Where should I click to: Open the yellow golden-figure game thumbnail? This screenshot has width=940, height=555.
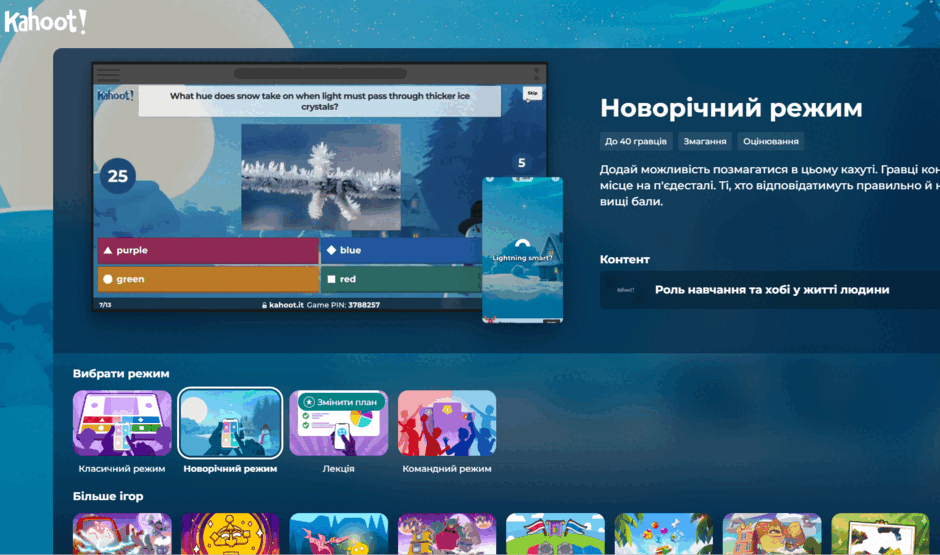[230, 533]
